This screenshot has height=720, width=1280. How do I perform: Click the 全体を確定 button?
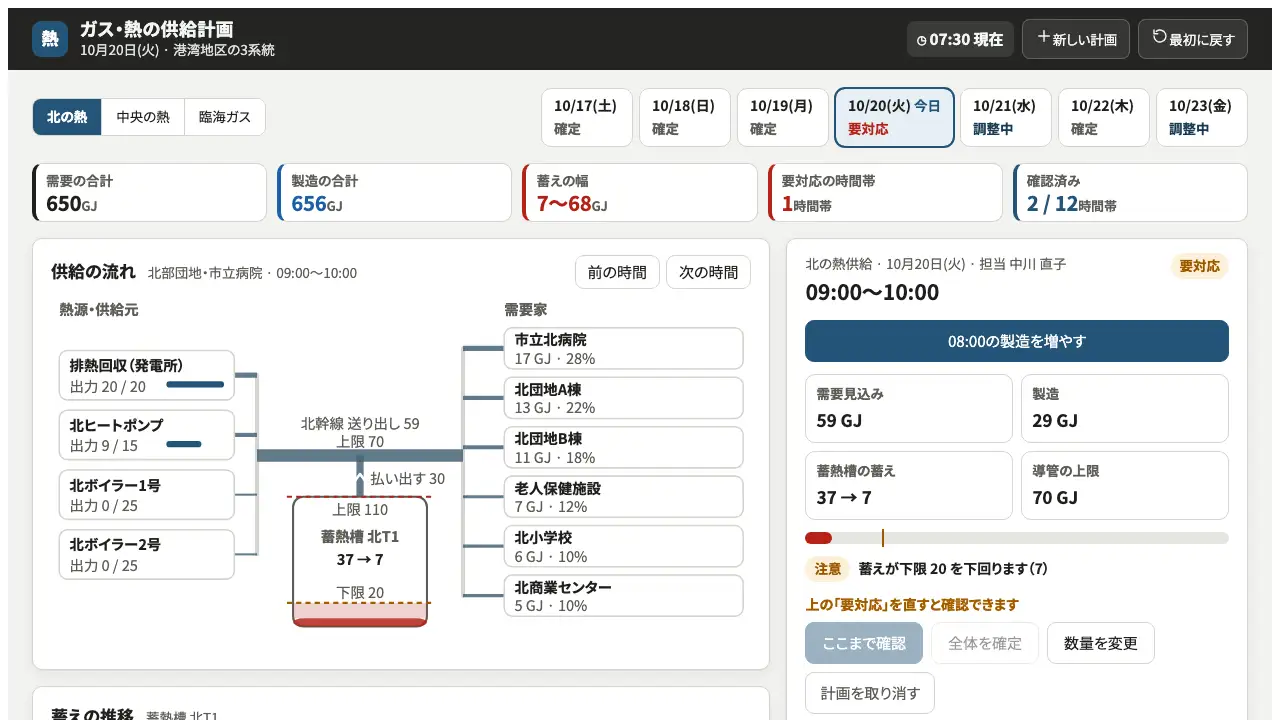tap(985, 643)
